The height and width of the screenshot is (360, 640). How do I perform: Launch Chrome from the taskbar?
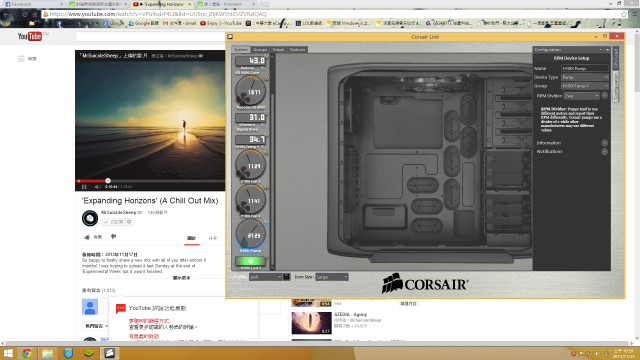click(27, 353)
